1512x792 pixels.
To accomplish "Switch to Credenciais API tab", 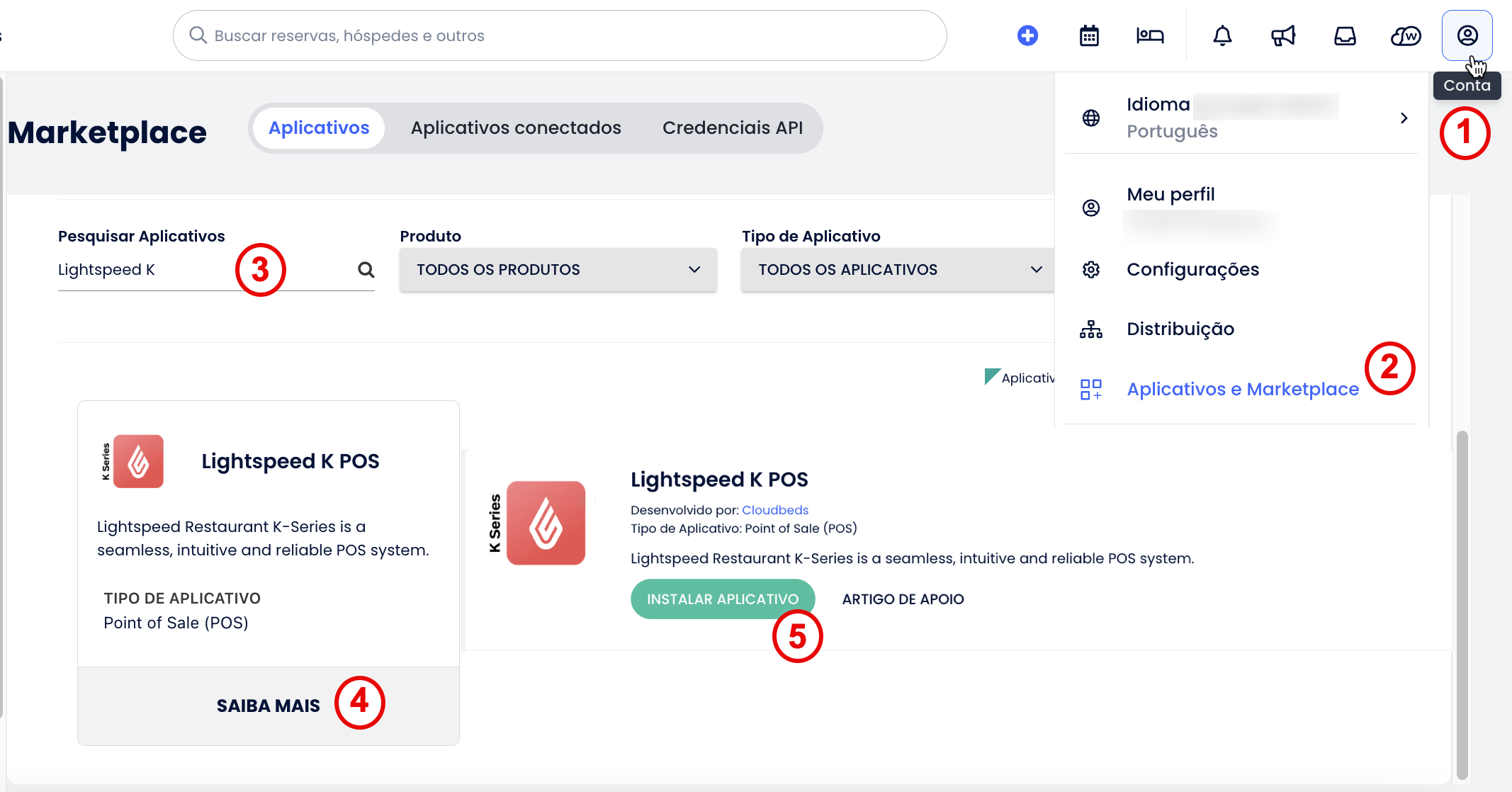I will 733,128.
